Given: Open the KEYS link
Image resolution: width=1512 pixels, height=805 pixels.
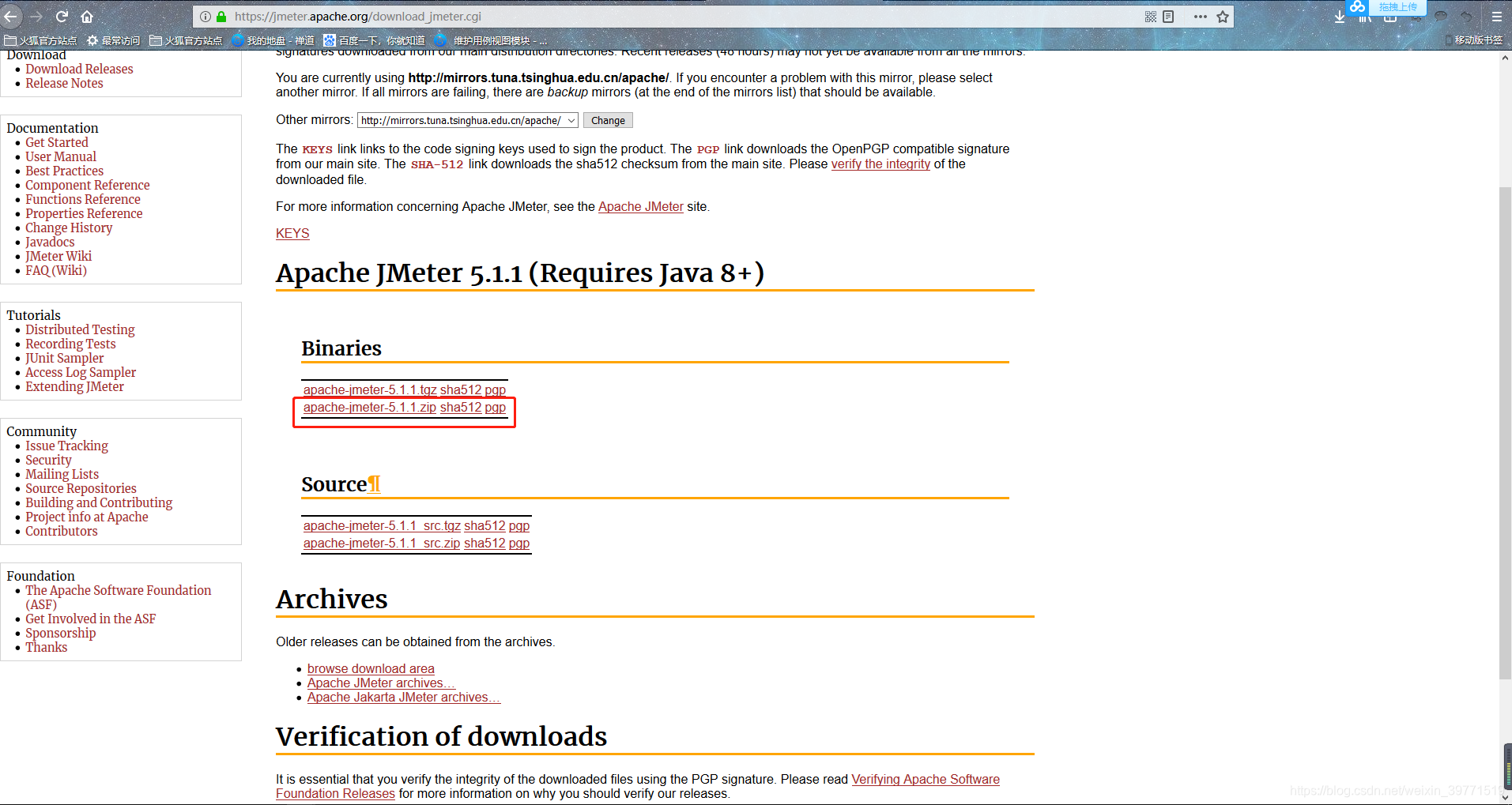Looking at the screenshot, I should (x=292, y=234).
